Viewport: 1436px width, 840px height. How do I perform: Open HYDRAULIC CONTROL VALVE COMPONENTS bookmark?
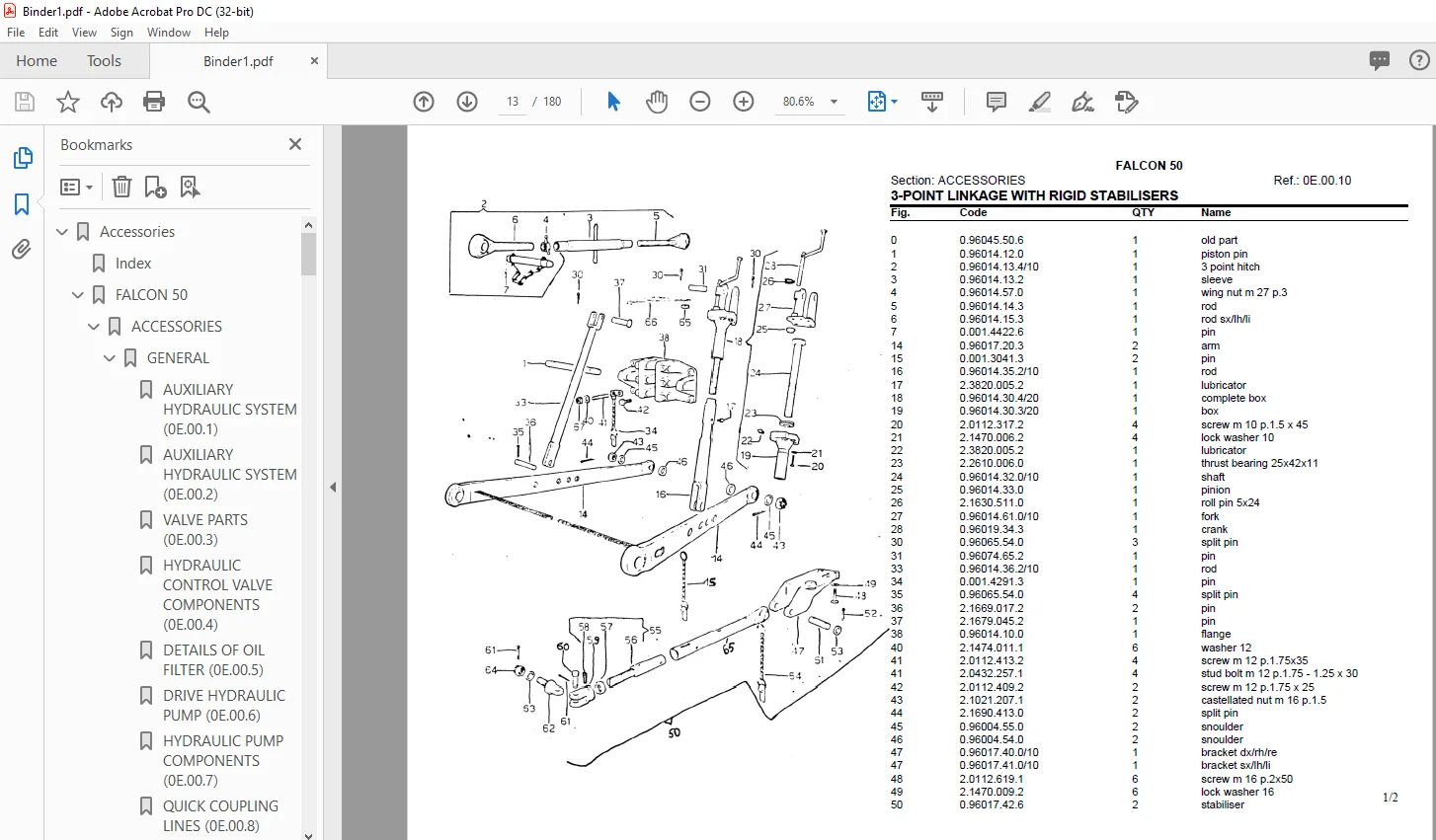pyautogui.click(x=217, y=595)
